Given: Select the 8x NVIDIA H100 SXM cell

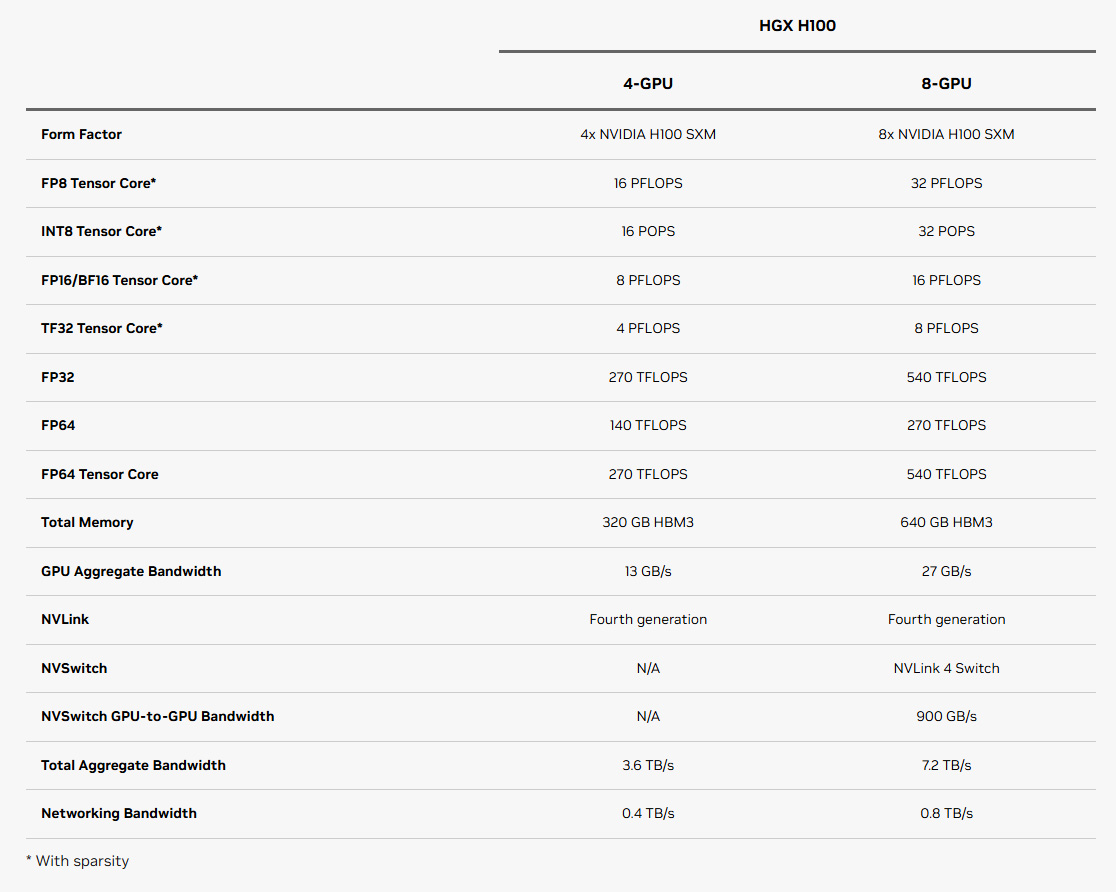Looking at the screenshot, I should (x=946, y=135).
